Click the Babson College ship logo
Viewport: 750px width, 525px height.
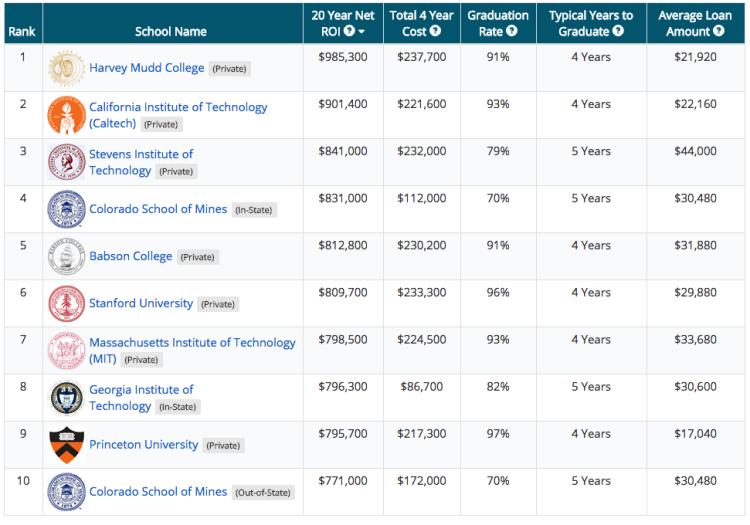(66, 257)
